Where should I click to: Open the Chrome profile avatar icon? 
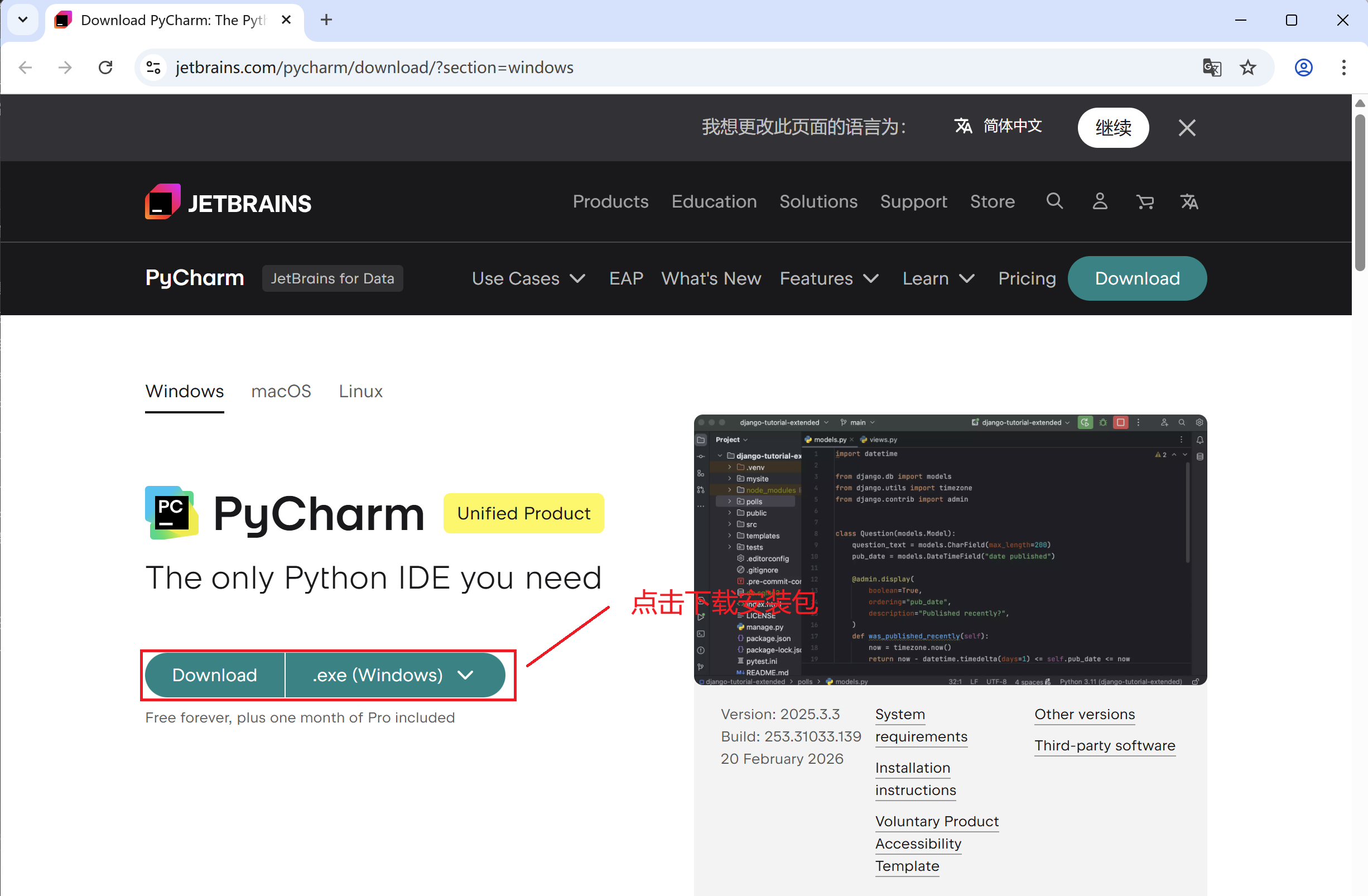coord(1303,68)
